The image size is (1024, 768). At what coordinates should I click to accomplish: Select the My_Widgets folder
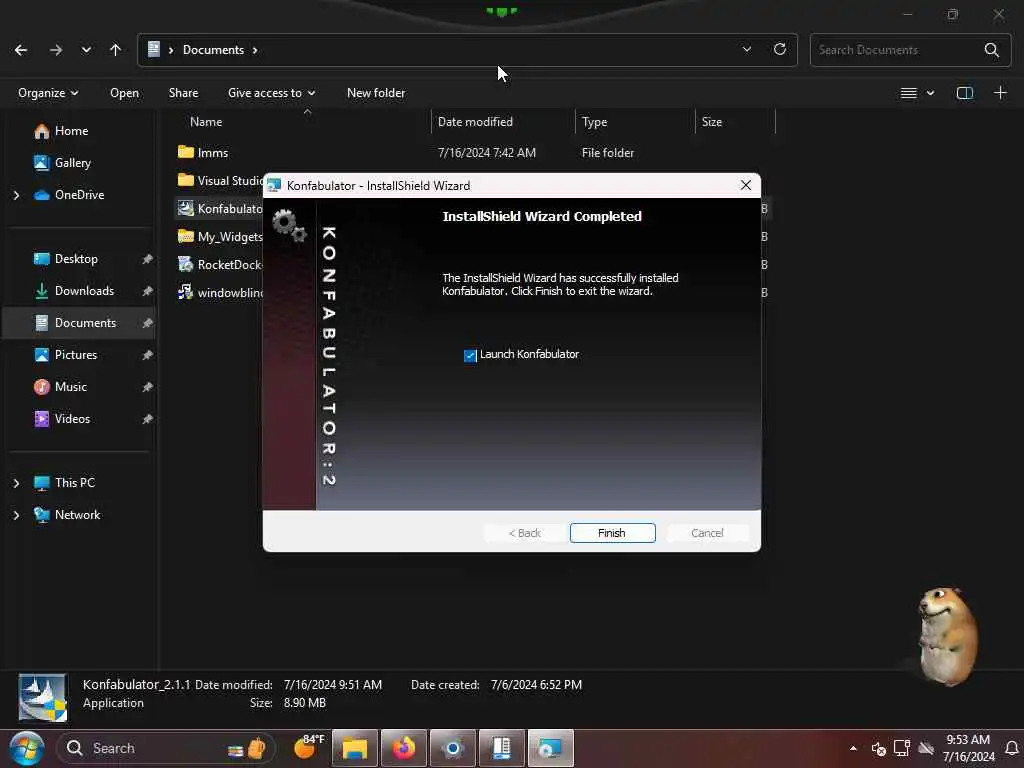[x=220, y=237]
